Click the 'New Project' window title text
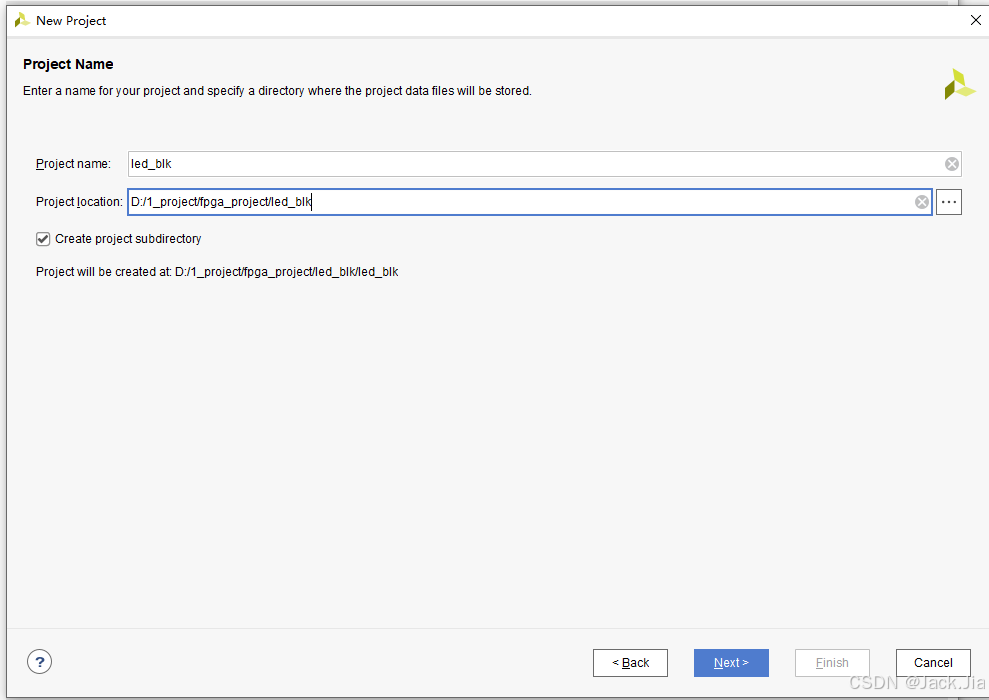Image resolution: width=989 pixels, height=700 pixels. tap(71, 21)
